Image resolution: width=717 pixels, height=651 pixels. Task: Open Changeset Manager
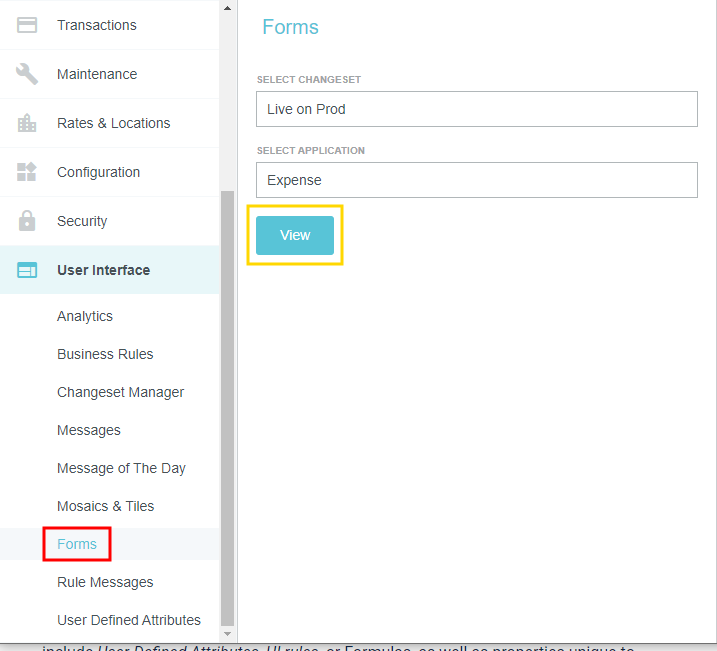coord(120,392)
